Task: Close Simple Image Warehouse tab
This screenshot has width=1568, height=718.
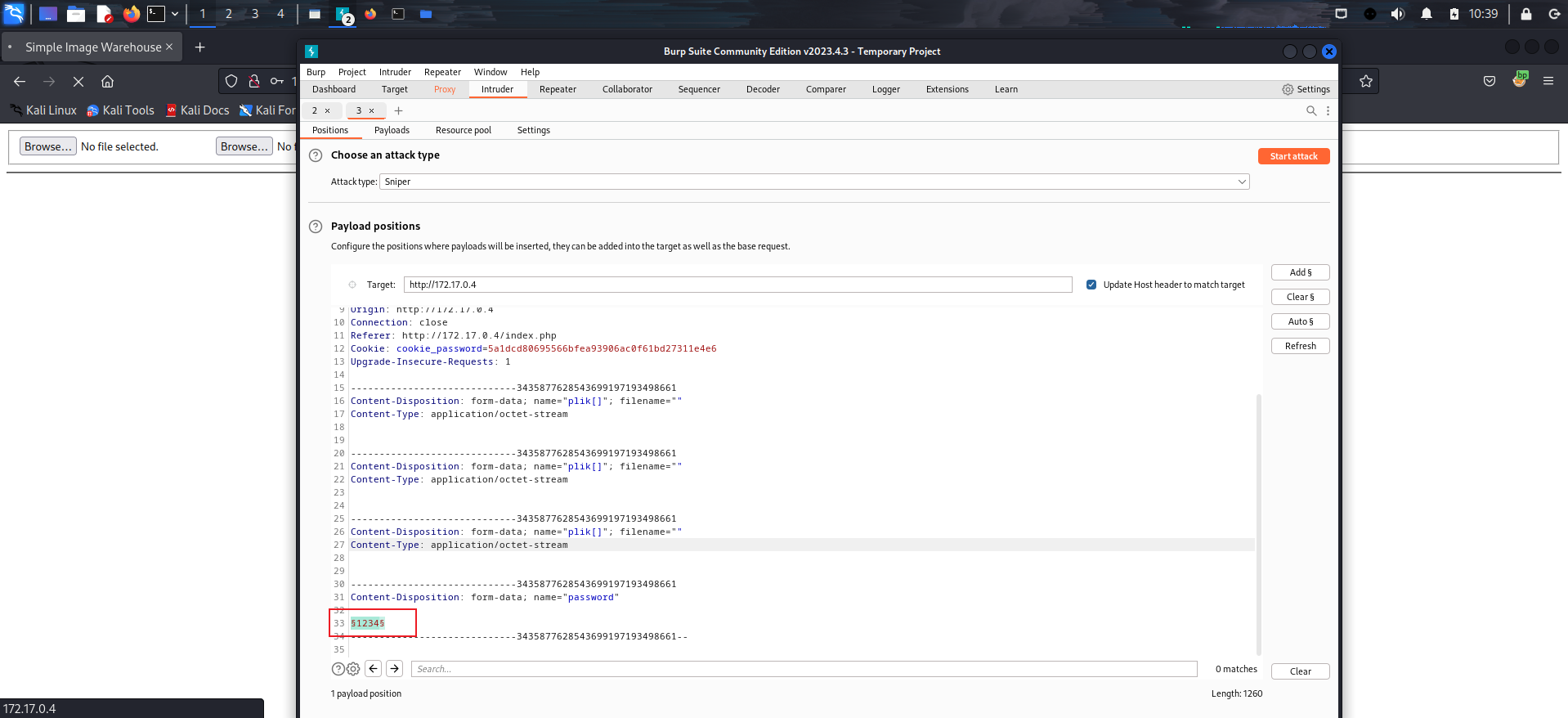Action: [x=169, y=47]
